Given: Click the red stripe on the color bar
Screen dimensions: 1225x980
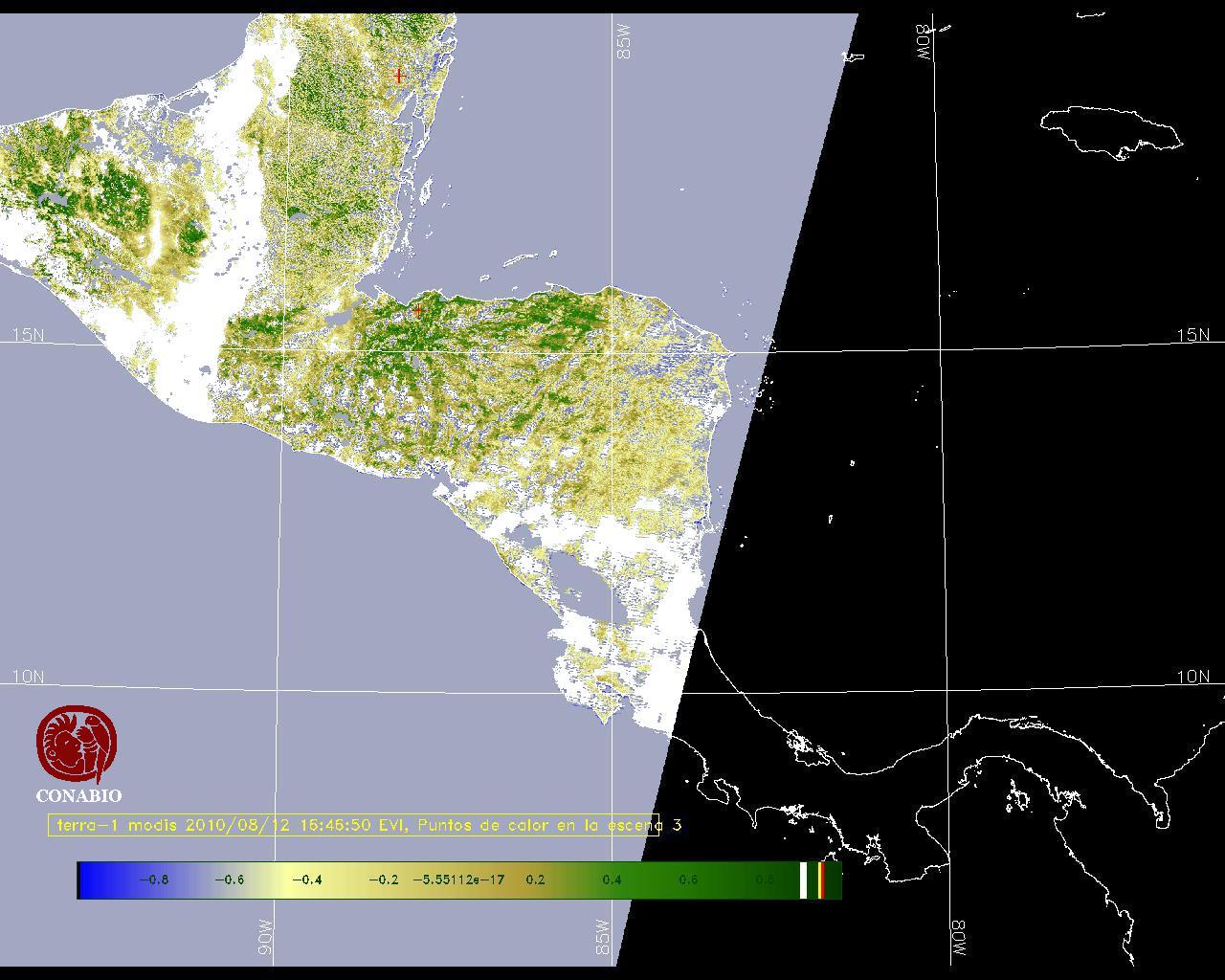Looking at the screenshot, I should coord(821,880).
